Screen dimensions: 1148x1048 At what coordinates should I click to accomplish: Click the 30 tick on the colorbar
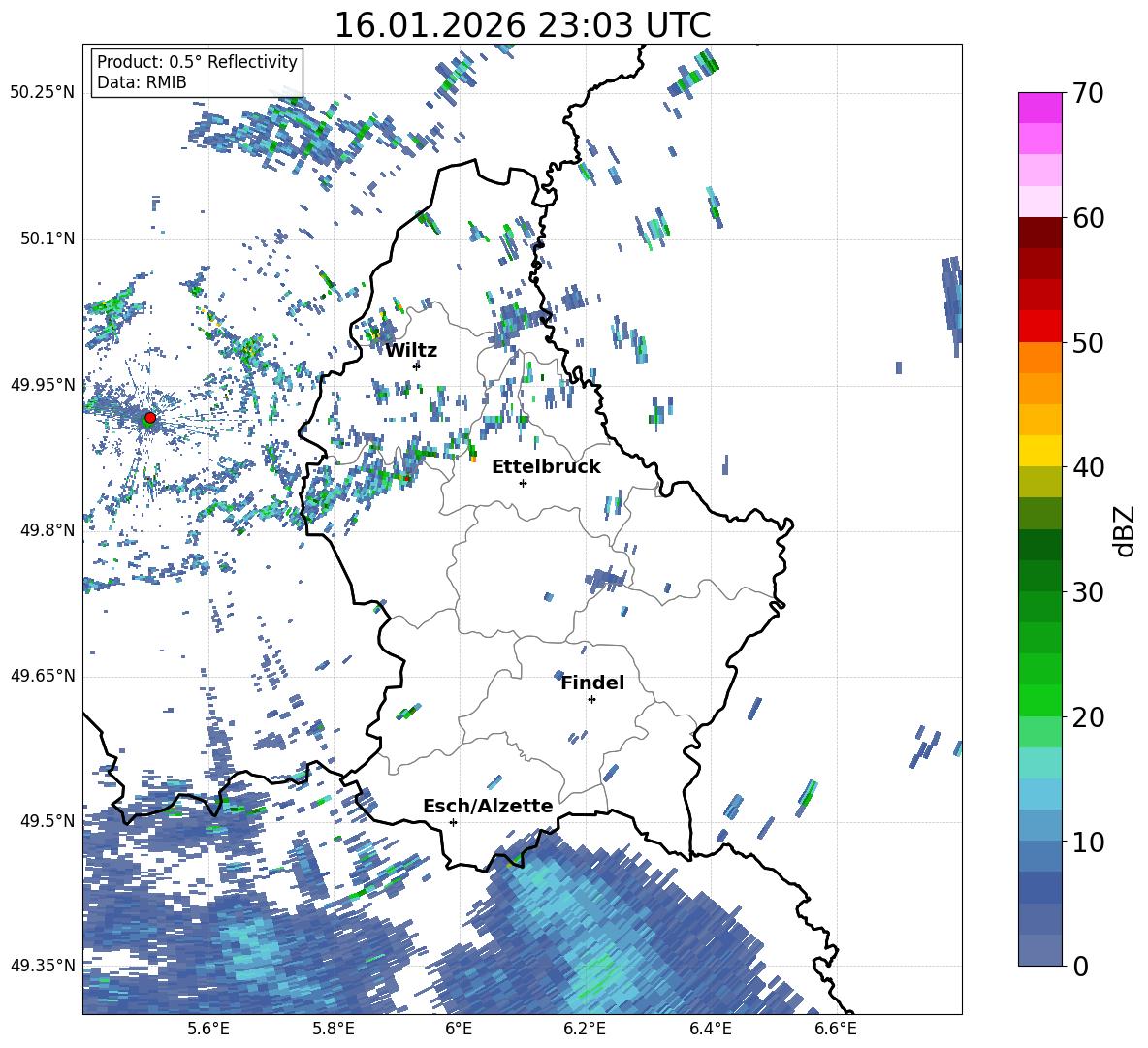click(x=1088, y=592)
